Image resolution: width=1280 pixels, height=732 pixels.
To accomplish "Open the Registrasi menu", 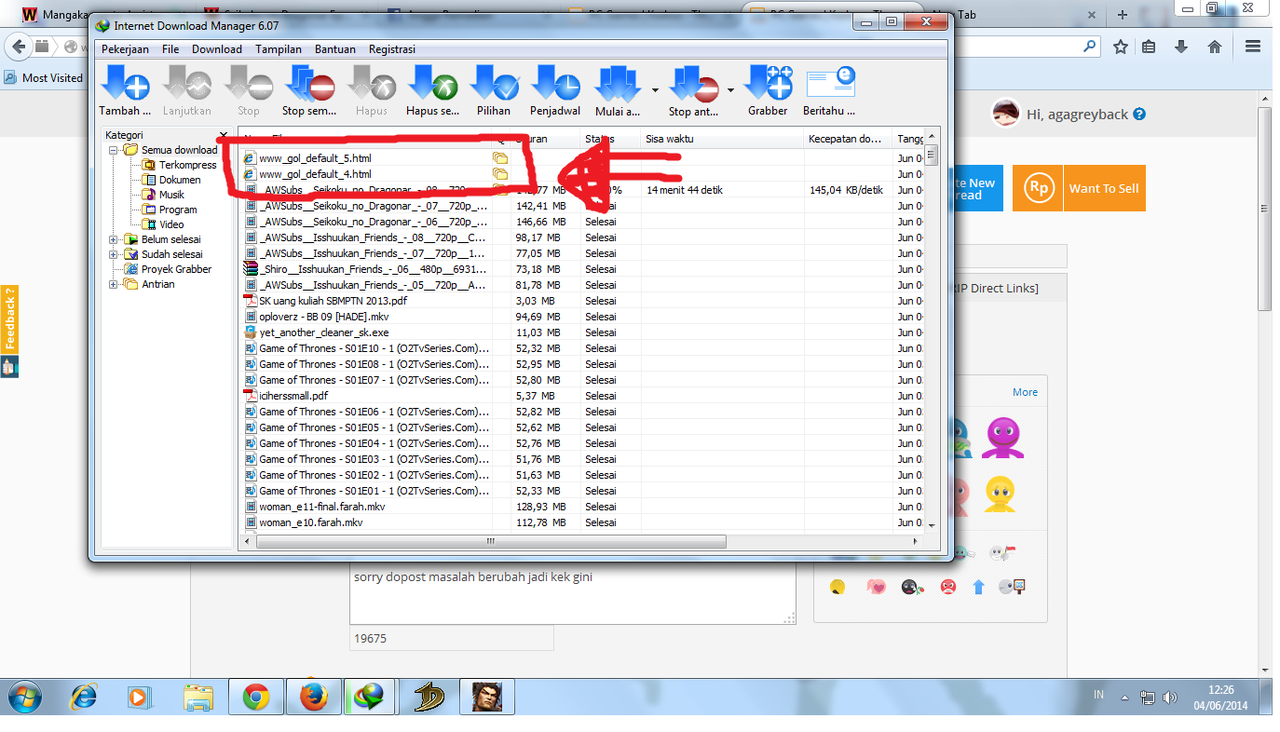I will click(392, 49).
